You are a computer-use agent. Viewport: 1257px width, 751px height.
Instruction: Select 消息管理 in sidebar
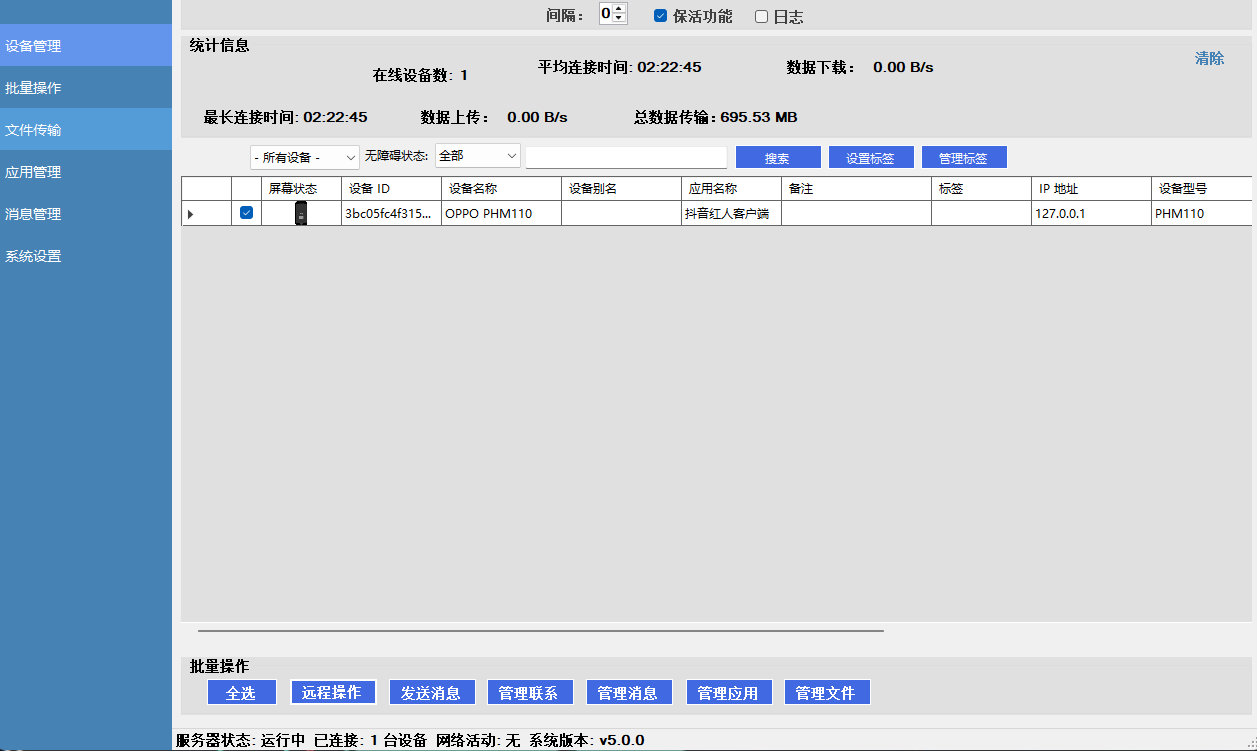(x=86, y=214)
